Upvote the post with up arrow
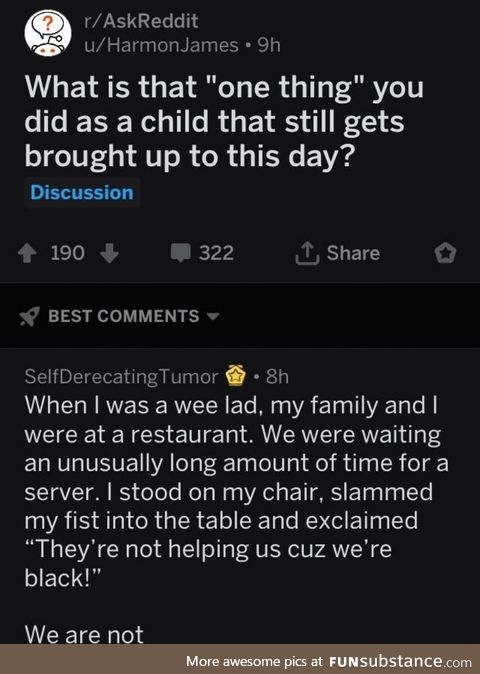The width and height of the screenshot is (480, 674). 27,253
